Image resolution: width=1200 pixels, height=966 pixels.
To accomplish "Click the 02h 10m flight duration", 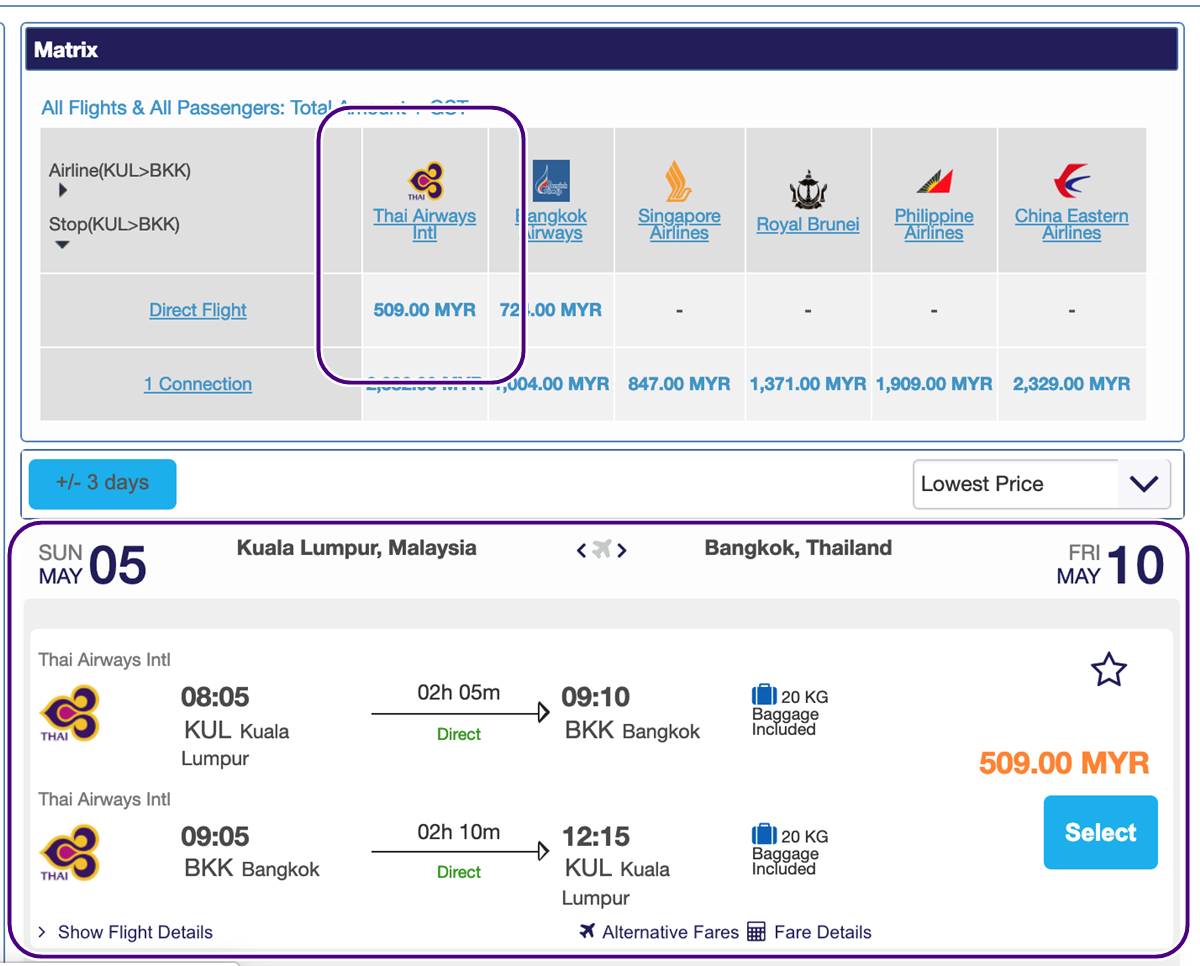I will pyautogui.click(x=459, y=832).
